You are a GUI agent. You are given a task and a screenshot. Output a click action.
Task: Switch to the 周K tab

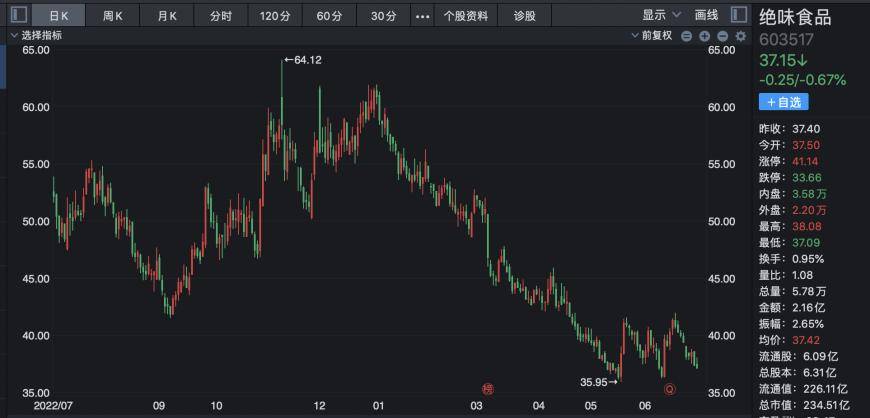[113, 16]
